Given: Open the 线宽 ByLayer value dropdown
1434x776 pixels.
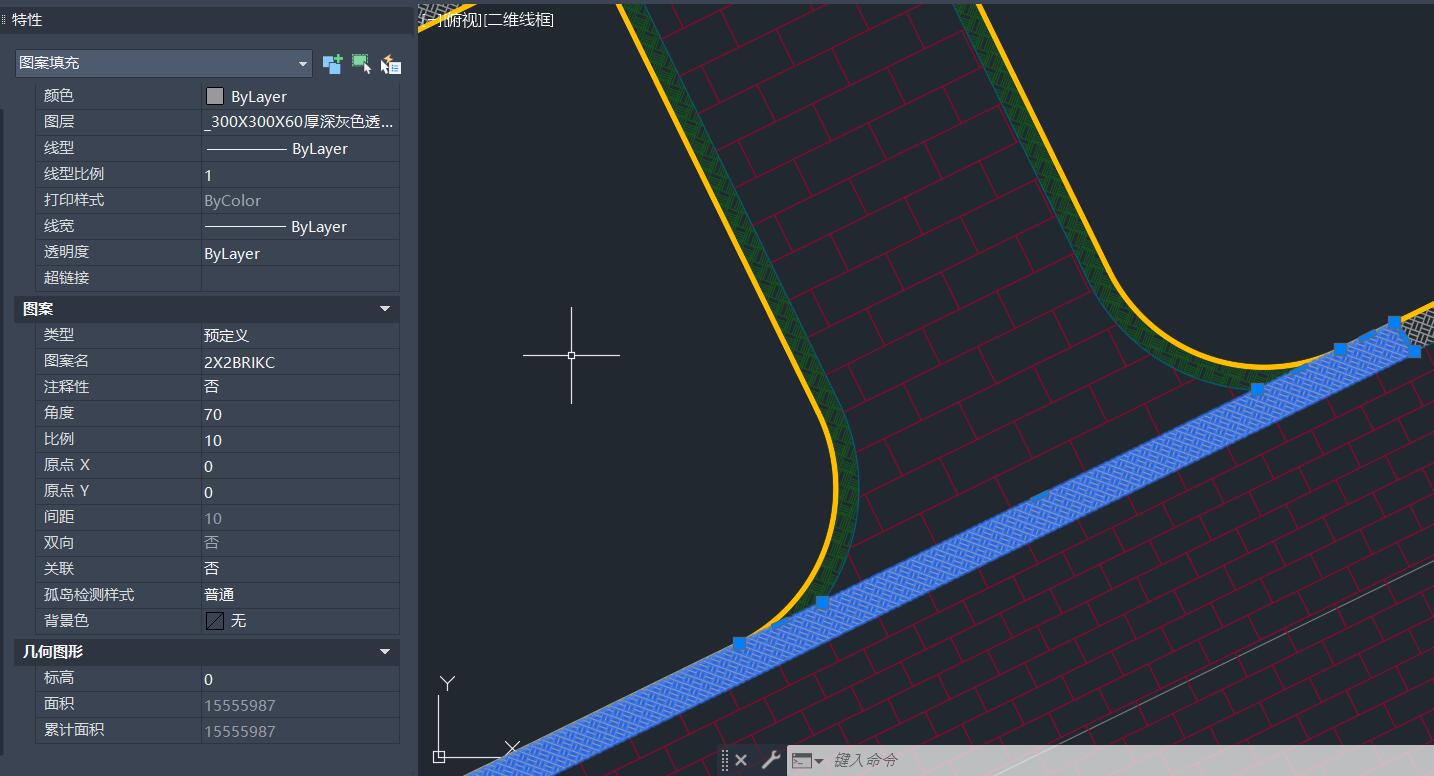Looking at the screenshot, I should [300, 226].
